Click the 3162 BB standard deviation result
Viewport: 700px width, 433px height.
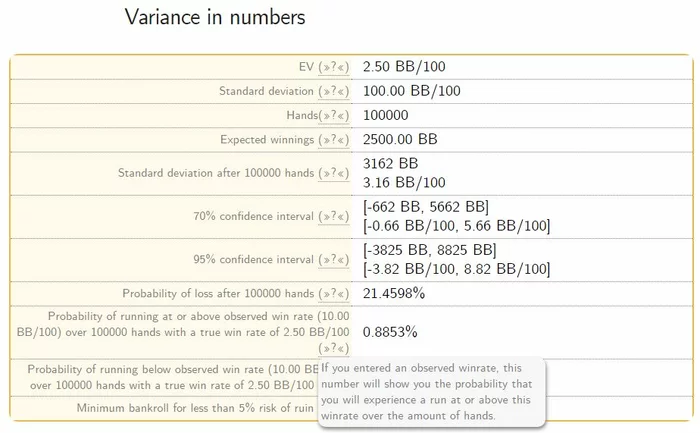(390, 163)
